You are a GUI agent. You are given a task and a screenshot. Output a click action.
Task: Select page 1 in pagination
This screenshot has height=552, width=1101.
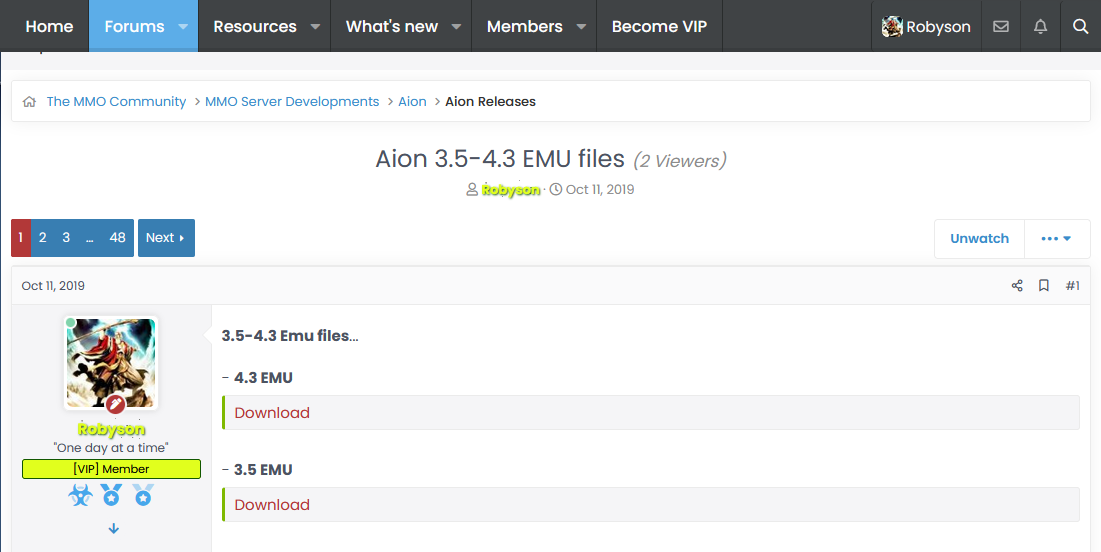(x=21, y=238)
